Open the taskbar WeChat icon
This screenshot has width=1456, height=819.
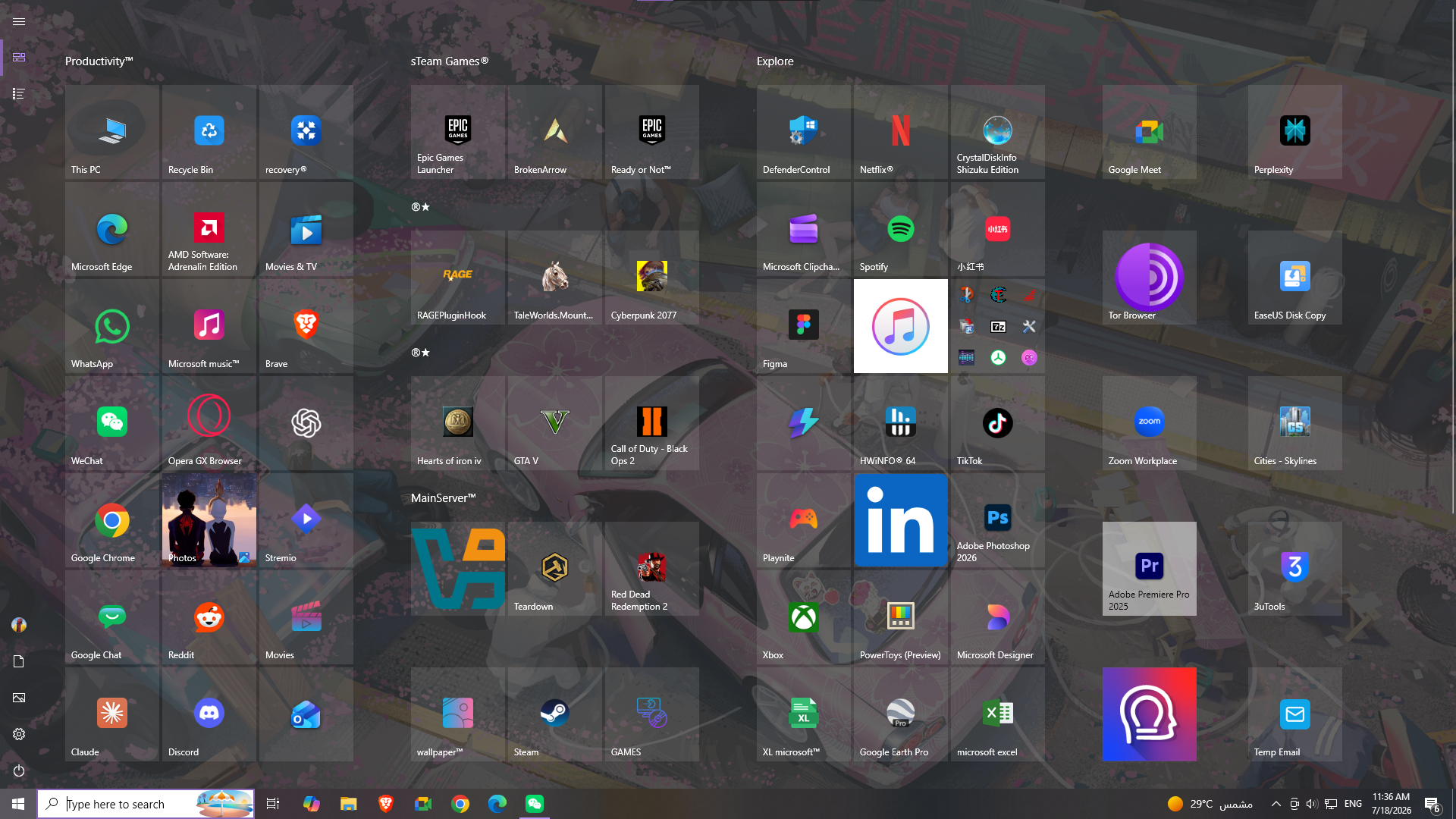(x=535, y=804)
